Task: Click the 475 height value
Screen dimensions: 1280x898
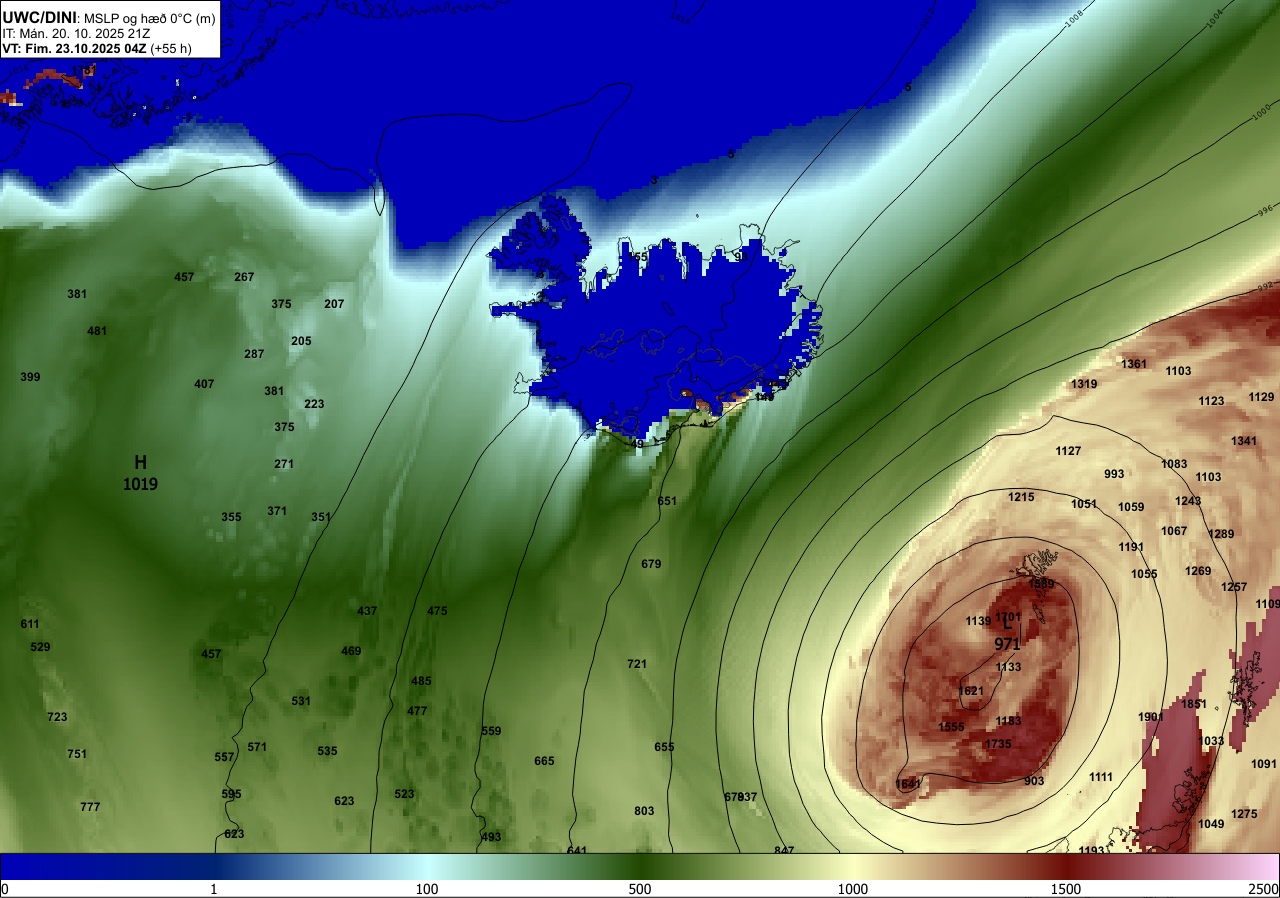Action: [437, 611]
